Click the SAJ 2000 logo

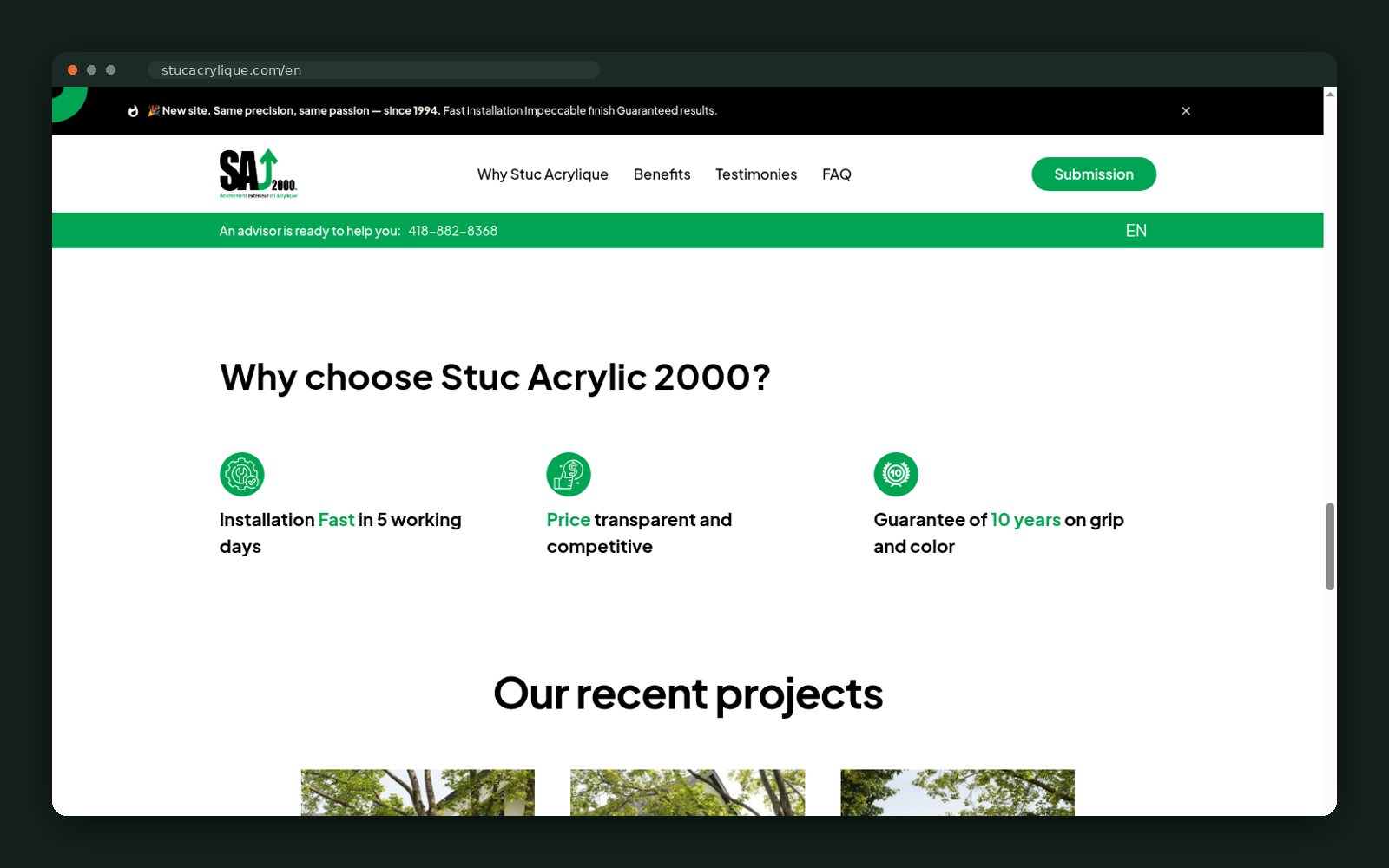[258, 174]
